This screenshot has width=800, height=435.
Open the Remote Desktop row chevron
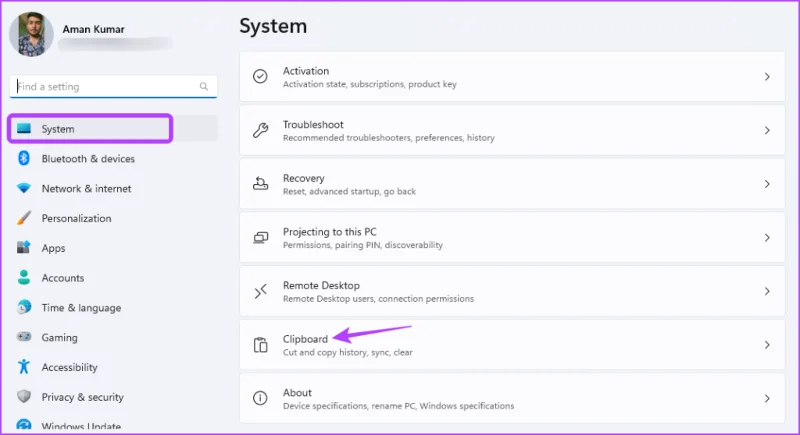(767, 291)
